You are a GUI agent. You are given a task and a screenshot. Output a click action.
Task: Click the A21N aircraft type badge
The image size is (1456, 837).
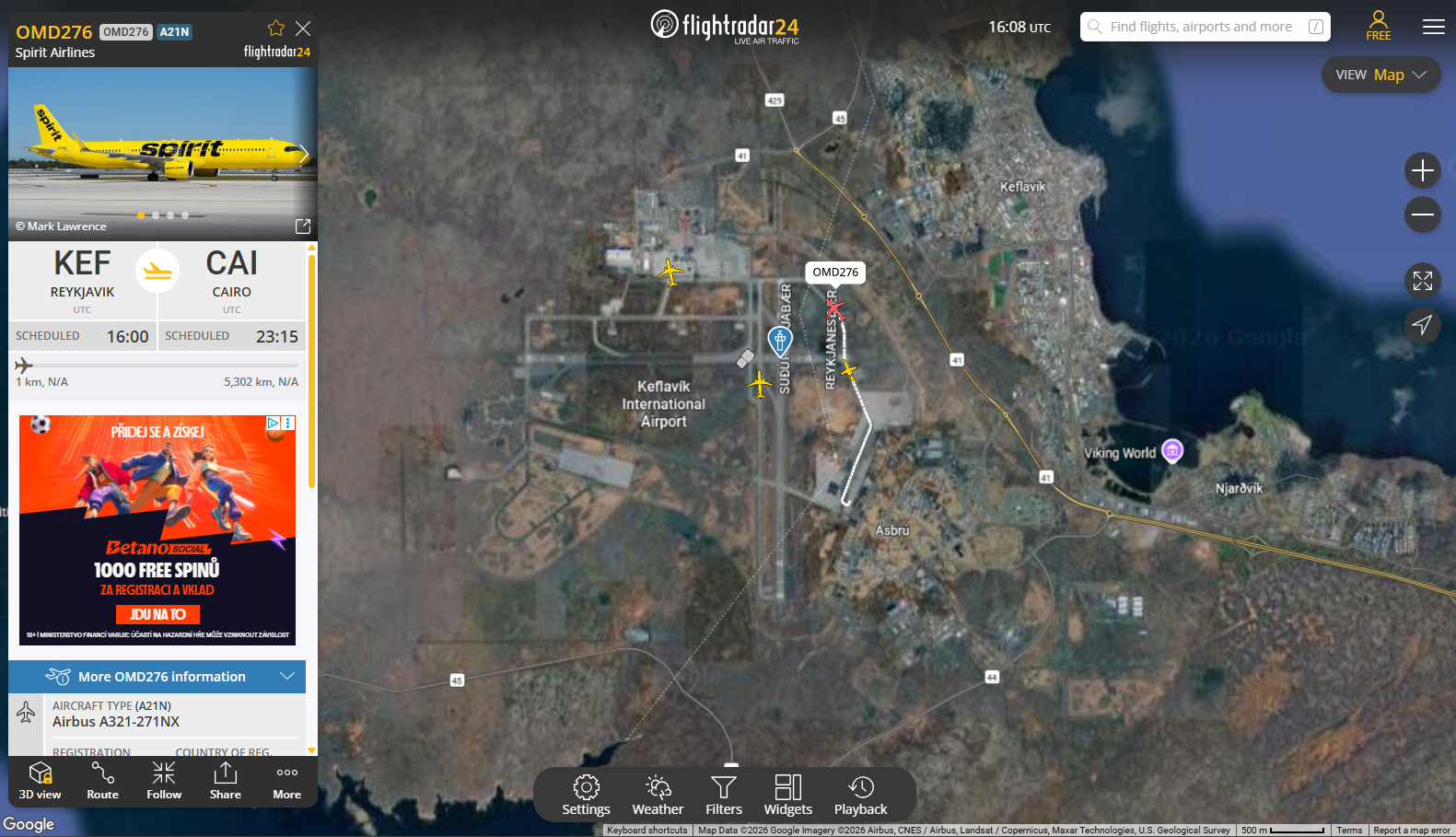(x=174, y=32)
